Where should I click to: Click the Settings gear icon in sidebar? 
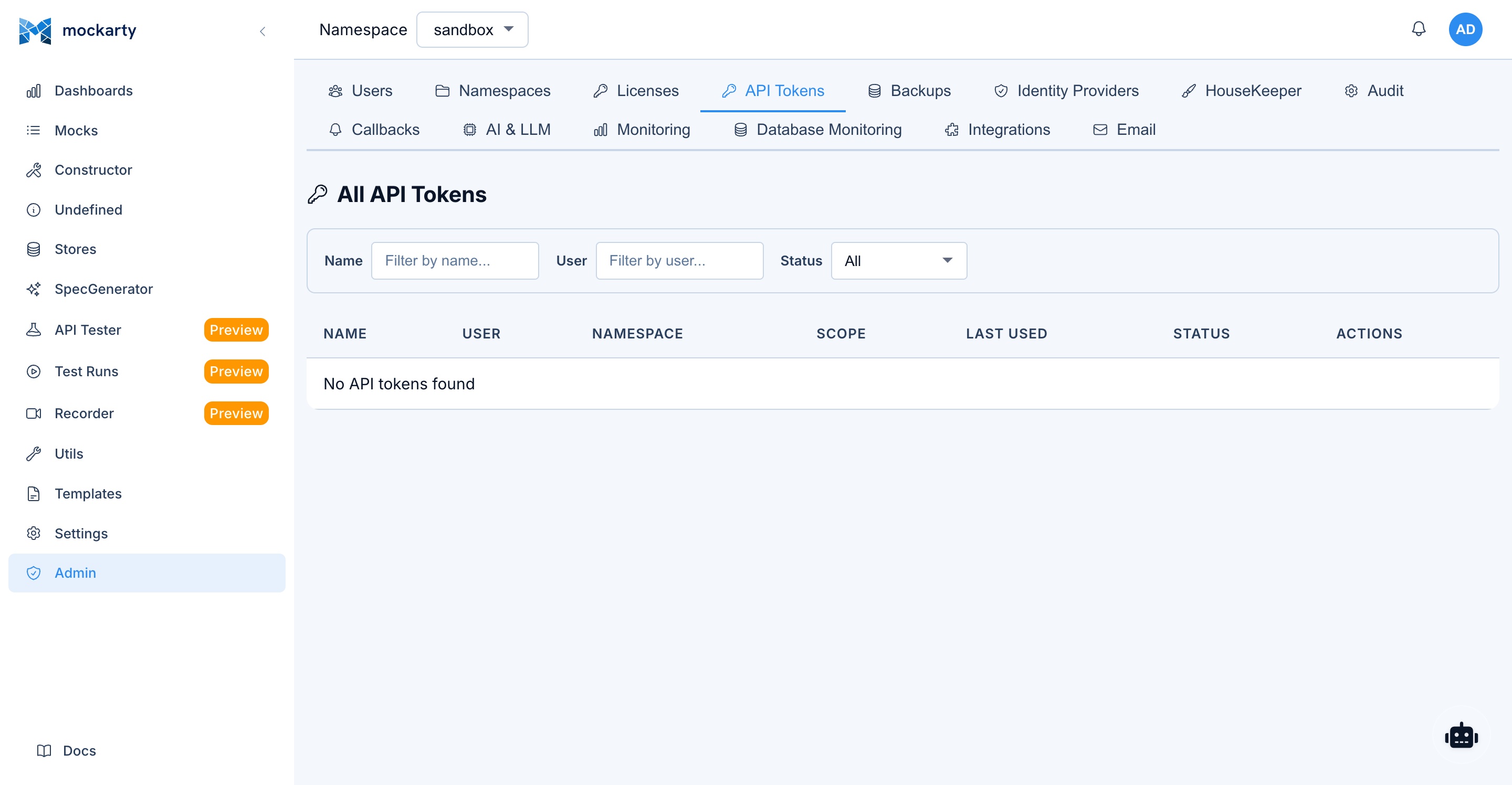point(34,533)
